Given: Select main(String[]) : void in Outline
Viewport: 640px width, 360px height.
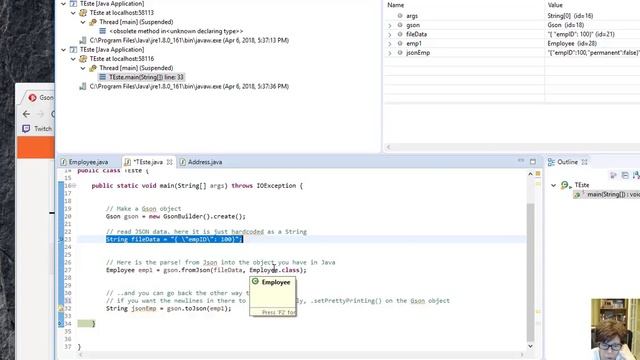Looking at the screenshot, I should point(608,195).
